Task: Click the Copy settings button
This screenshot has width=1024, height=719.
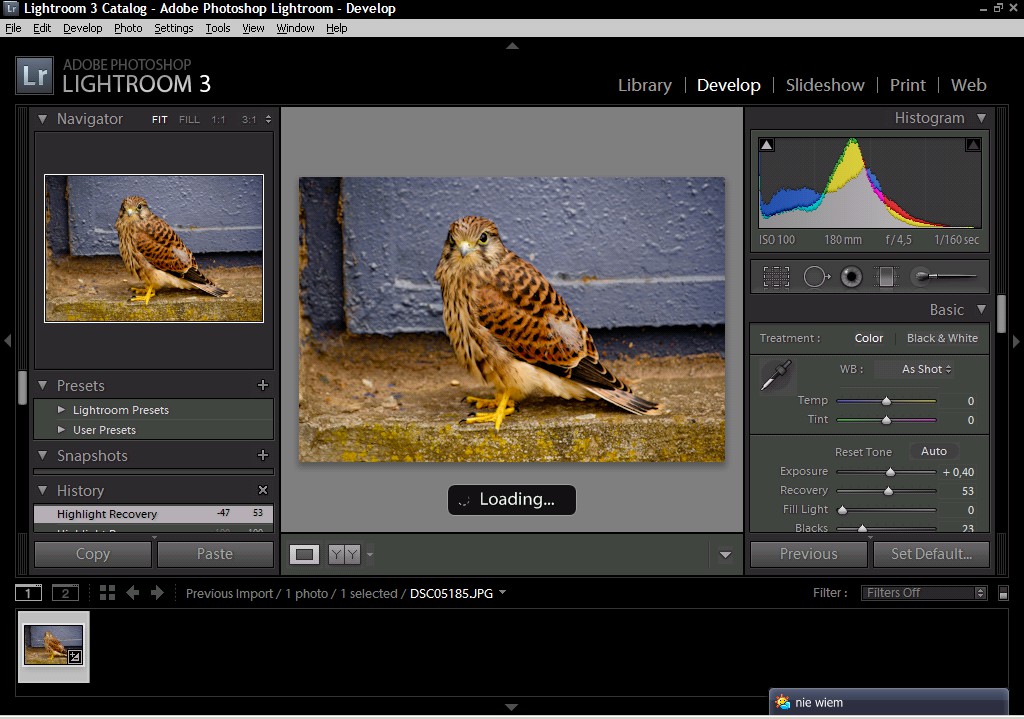Action: (x=93, y=554)
